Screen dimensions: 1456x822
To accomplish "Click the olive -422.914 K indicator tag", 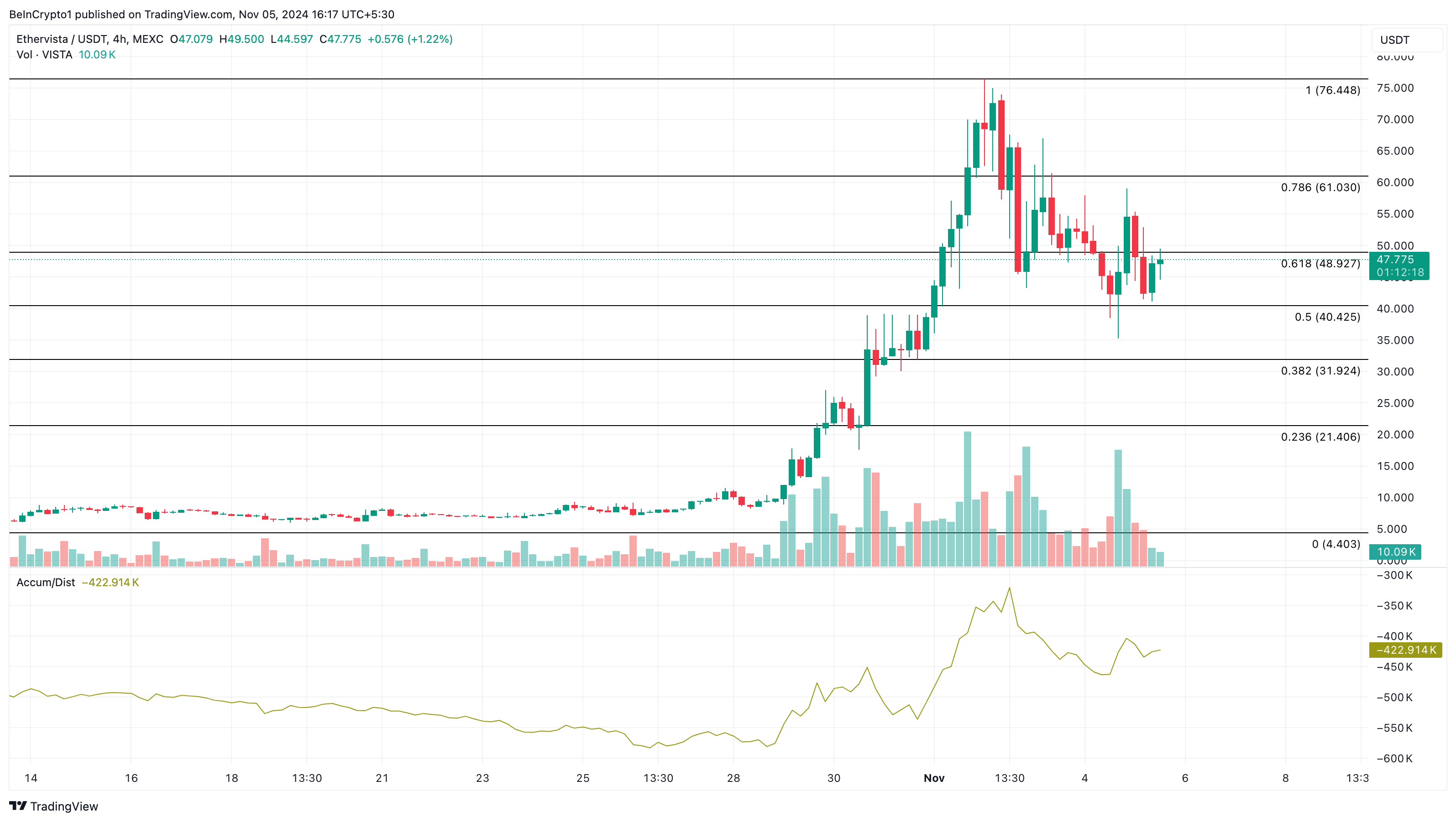I will 1405,650.
